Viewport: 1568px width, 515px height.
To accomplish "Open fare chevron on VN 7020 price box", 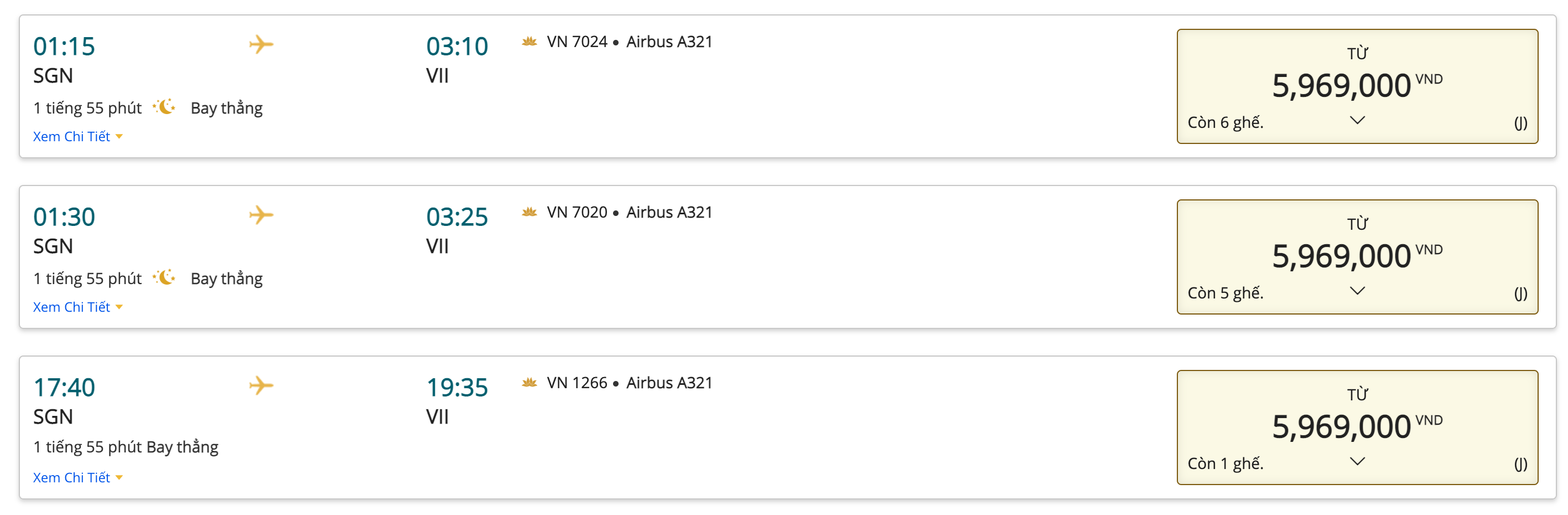I will [x=1357, y=291].
